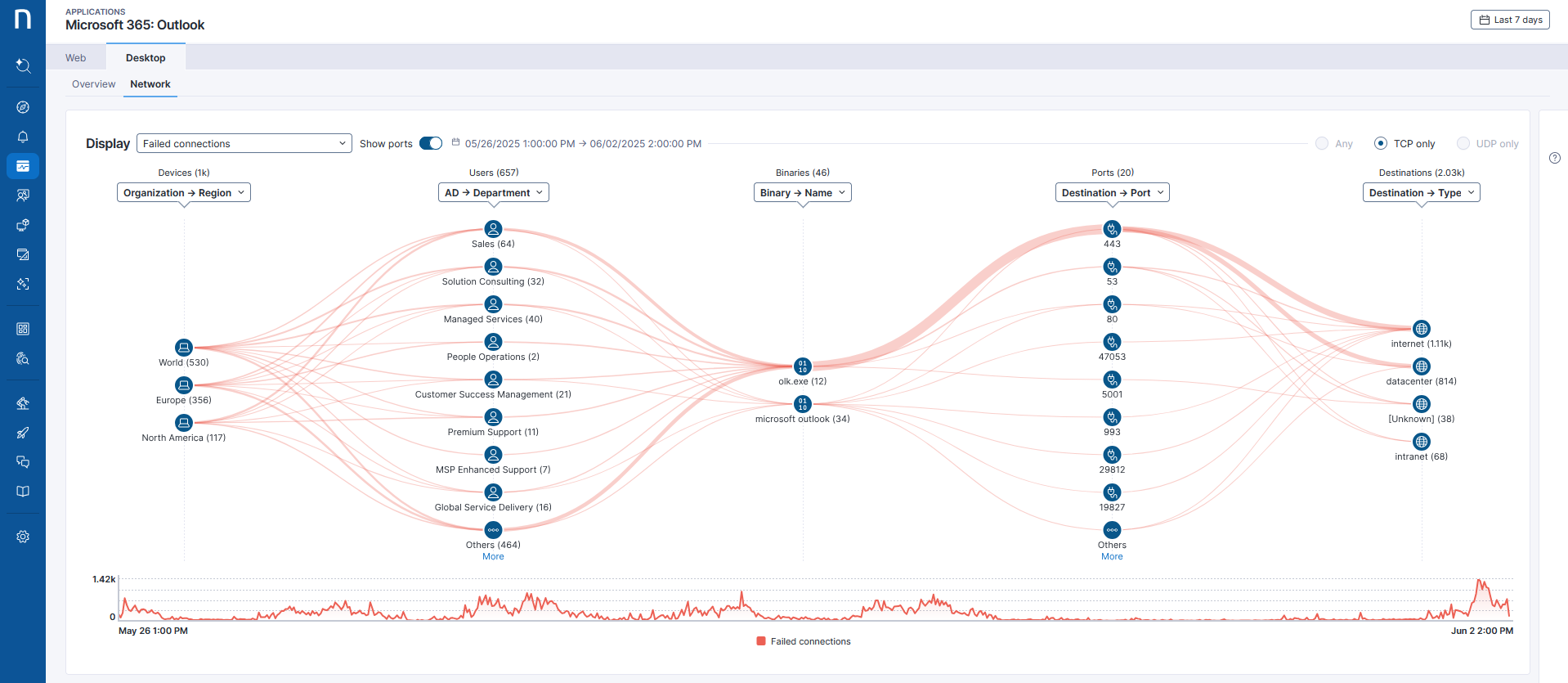The image size is (1568, 683).
Task: Choose the Any protocol radio button
Action: tap(1322, 143)
